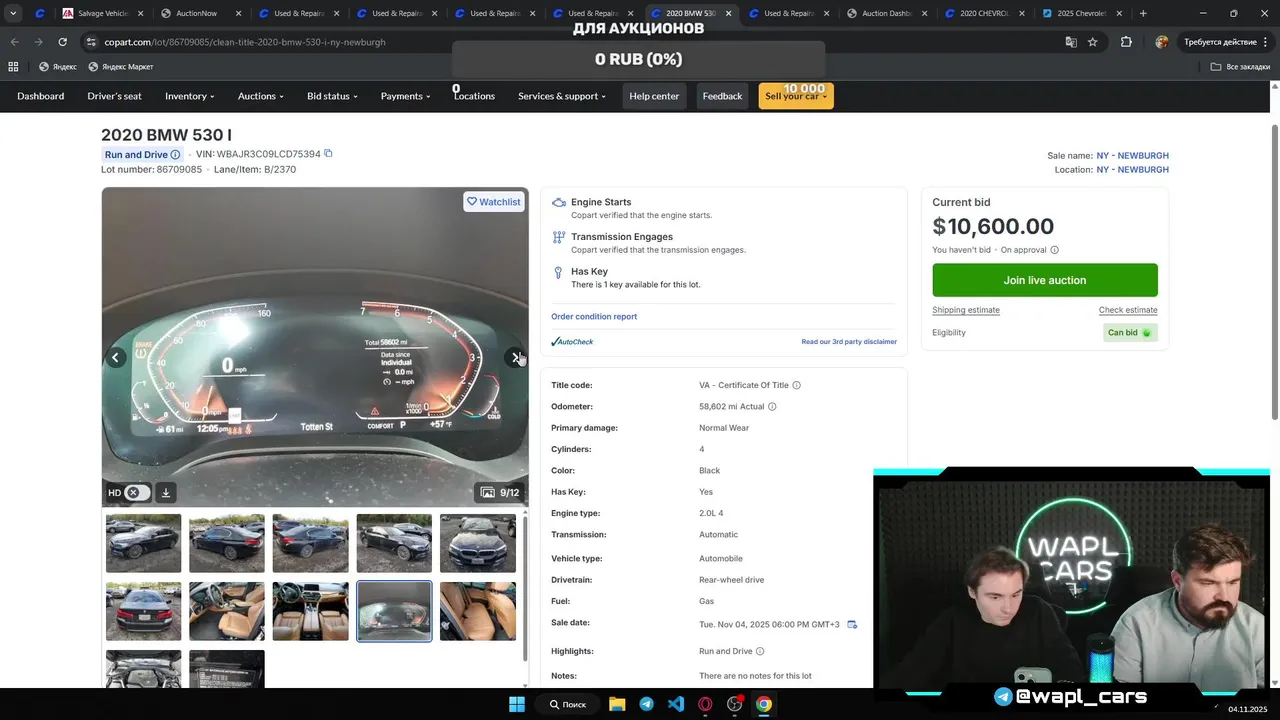Open Driver's seat page

[115, 96]
